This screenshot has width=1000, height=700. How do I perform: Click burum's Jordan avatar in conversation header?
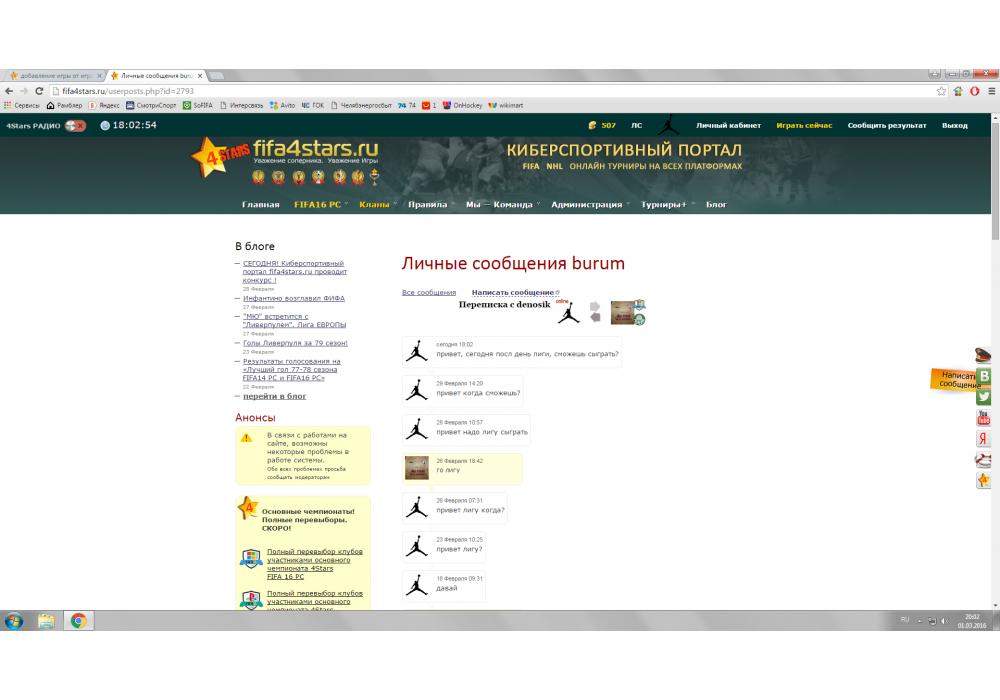coord(568,312)
